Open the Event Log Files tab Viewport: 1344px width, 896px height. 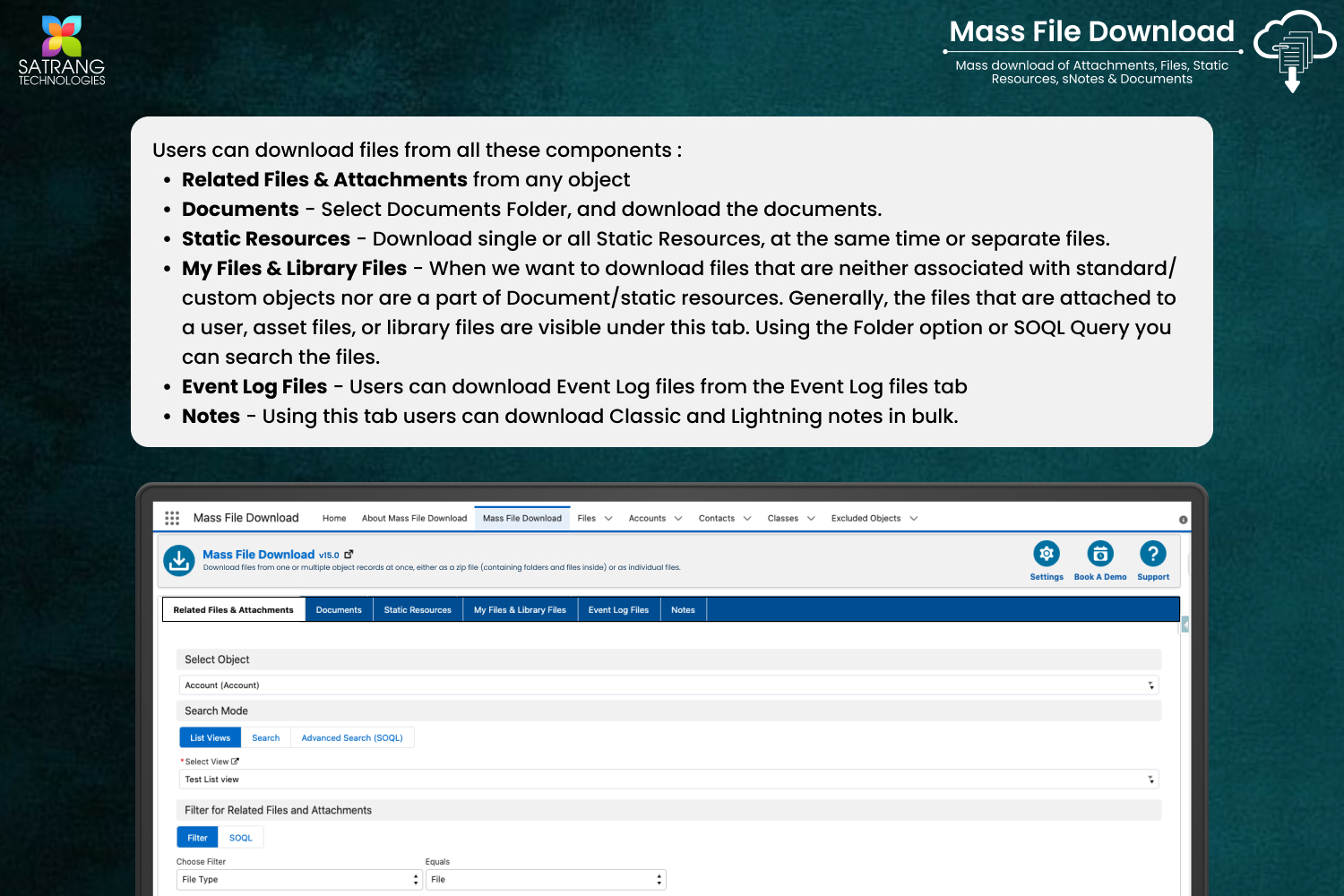[618, 610]
